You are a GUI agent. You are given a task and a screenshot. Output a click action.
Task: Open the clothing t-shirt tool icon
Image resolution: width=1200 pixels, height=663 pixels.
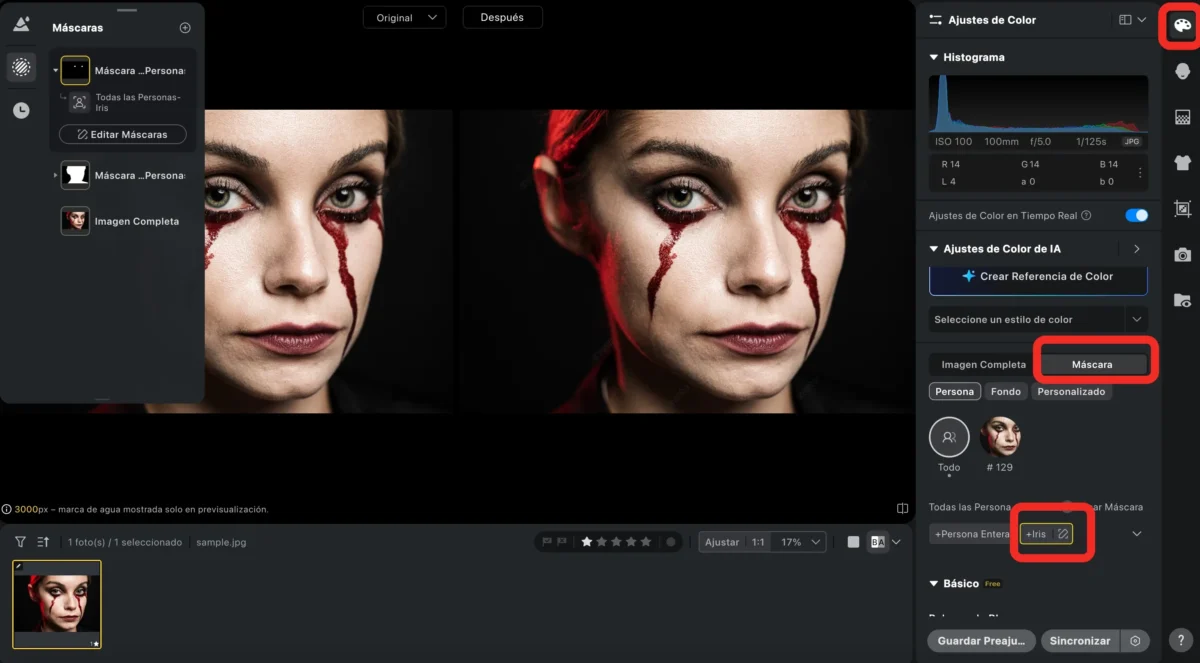click(x=1182, y=163)
